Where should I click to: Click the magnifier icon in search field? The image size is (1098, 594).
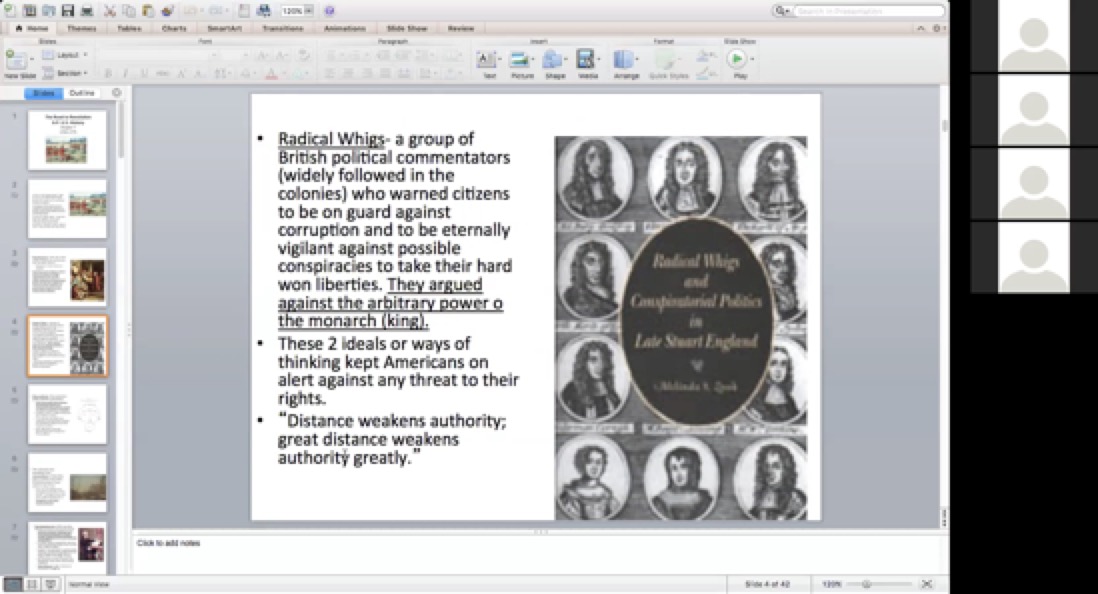click(x=781, y=11)
